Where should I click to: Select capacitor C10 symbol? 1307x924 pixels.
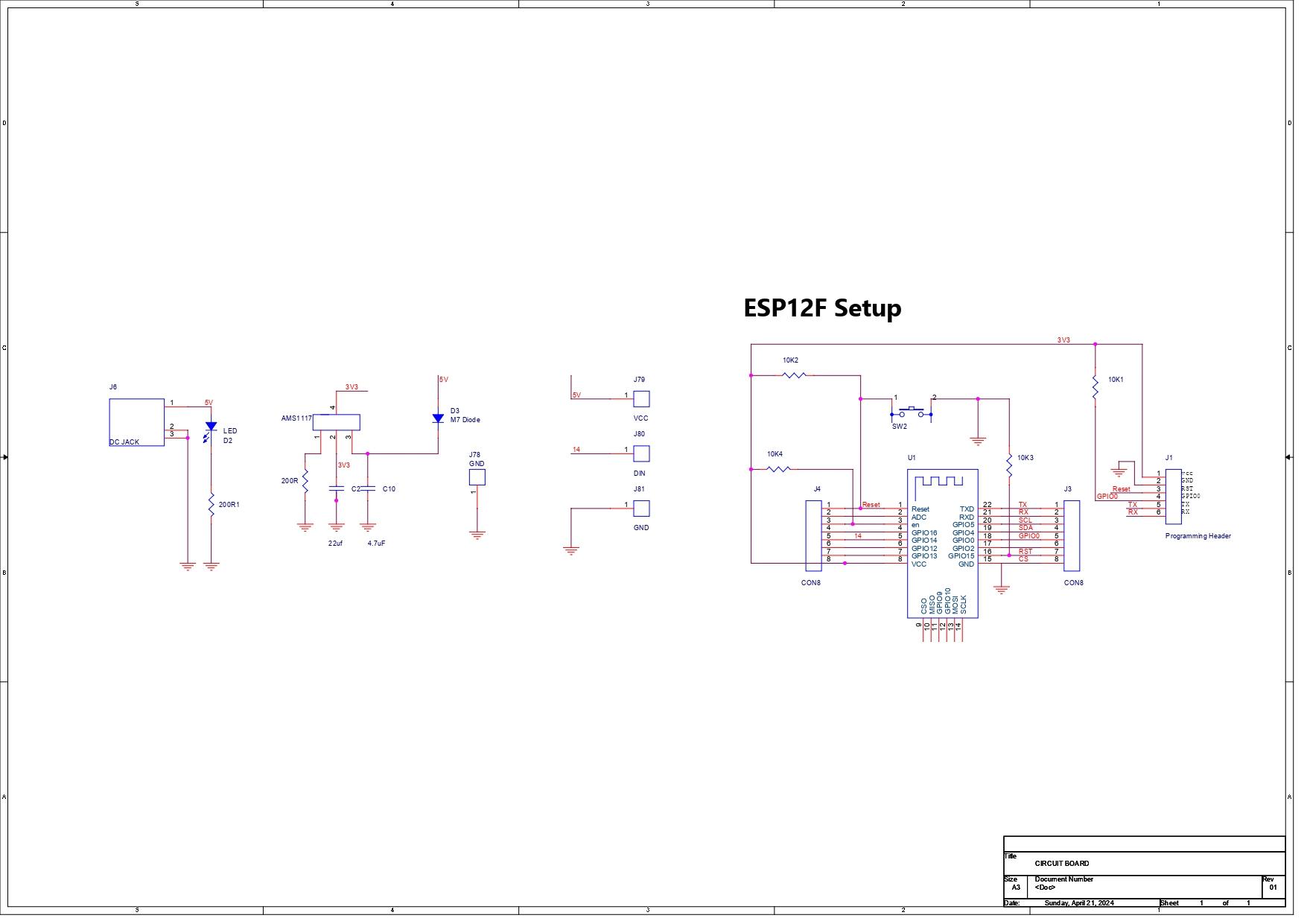[367, 488]
